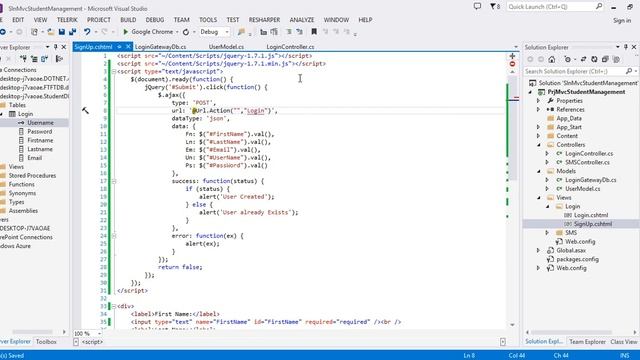Image resolution: width=640 pixels, height=360 pixels.
Task: Collapse the Controllers folder in Solution Explorer
Action: (539, 145)
